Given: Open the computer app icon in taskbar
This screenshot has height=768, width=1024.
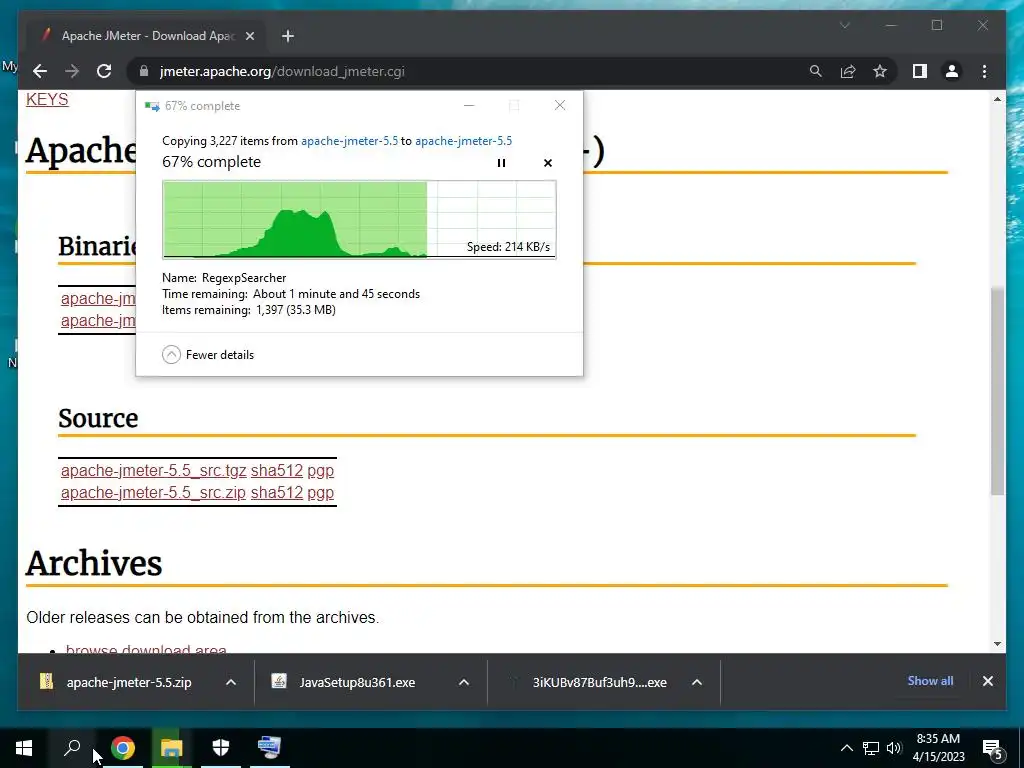Looking at the screenshot, I should tap(269, 748).
